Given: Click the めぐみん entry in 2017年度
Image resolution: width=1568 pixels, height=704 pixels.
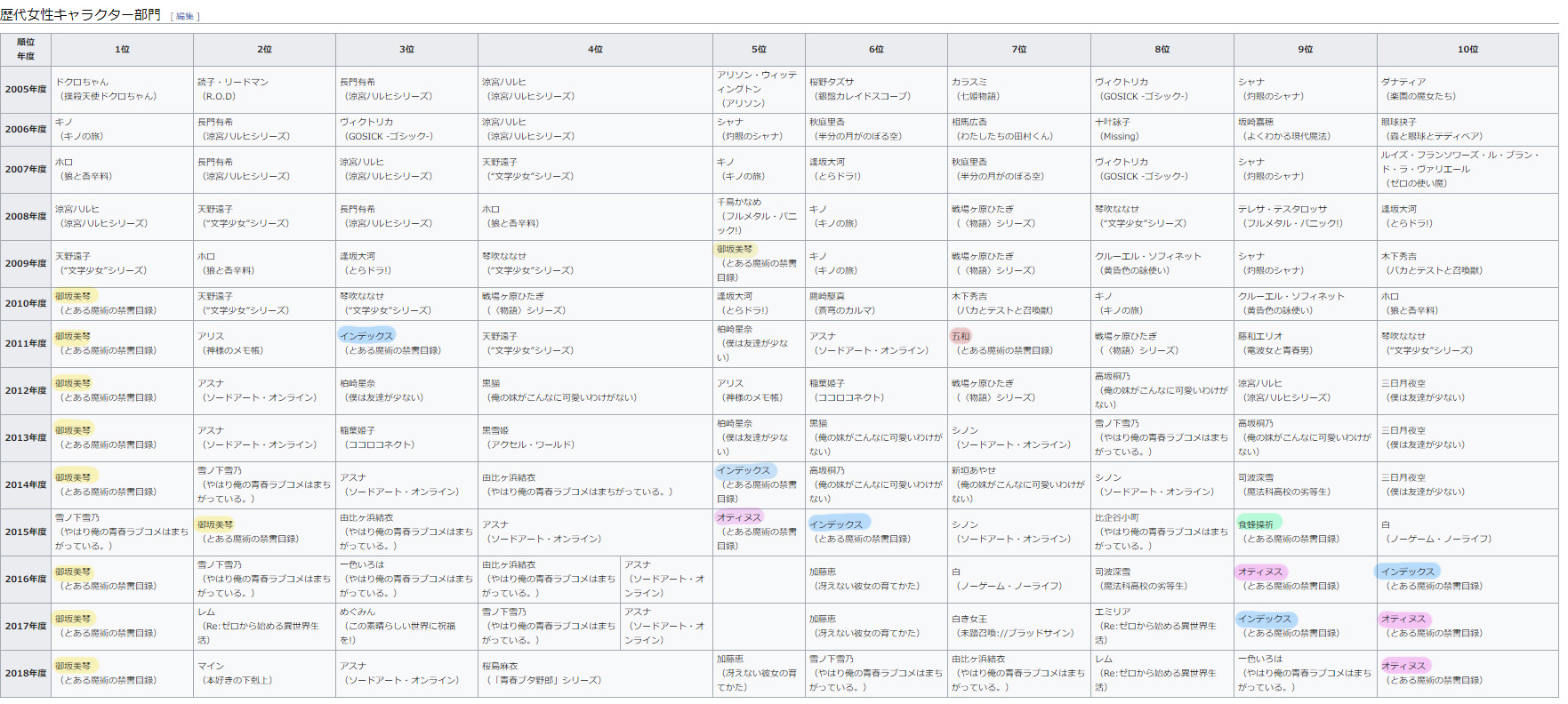Looking at the screenshot, I should [x=358, y=612].
